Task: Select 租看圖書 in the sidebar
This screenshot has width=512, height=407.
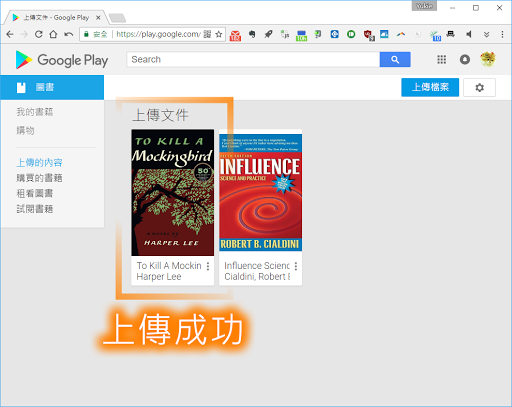Action: coord(35,193)
